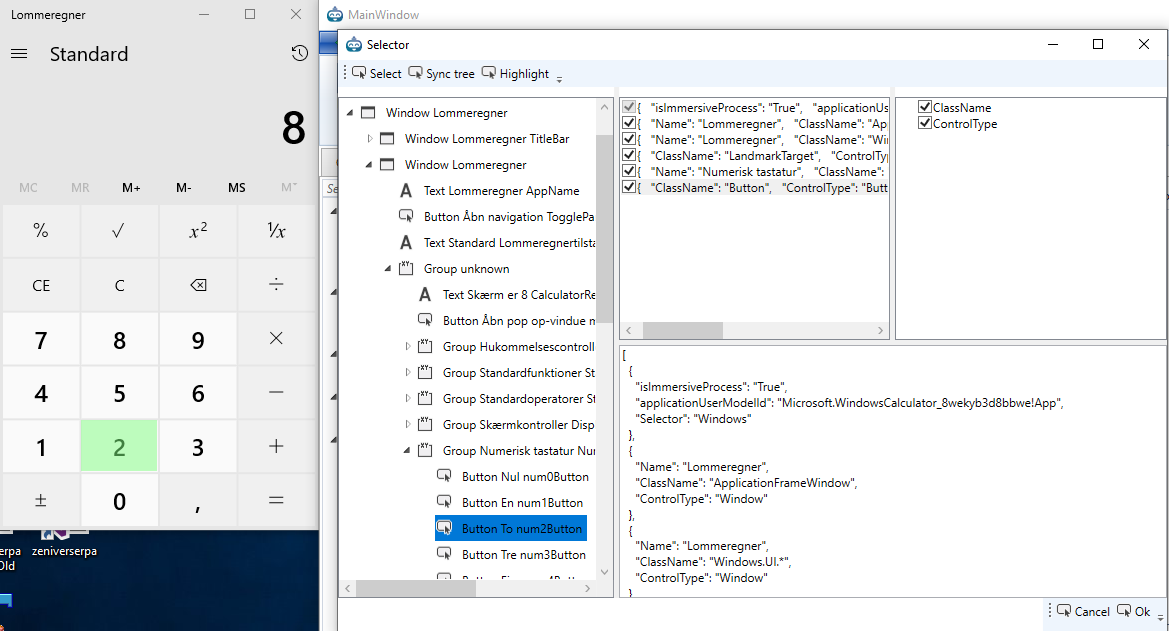Click Highlight in the Selector toolbar
Image resolution: width=1169 pixels, height=631 pixels.
(515, 73)
